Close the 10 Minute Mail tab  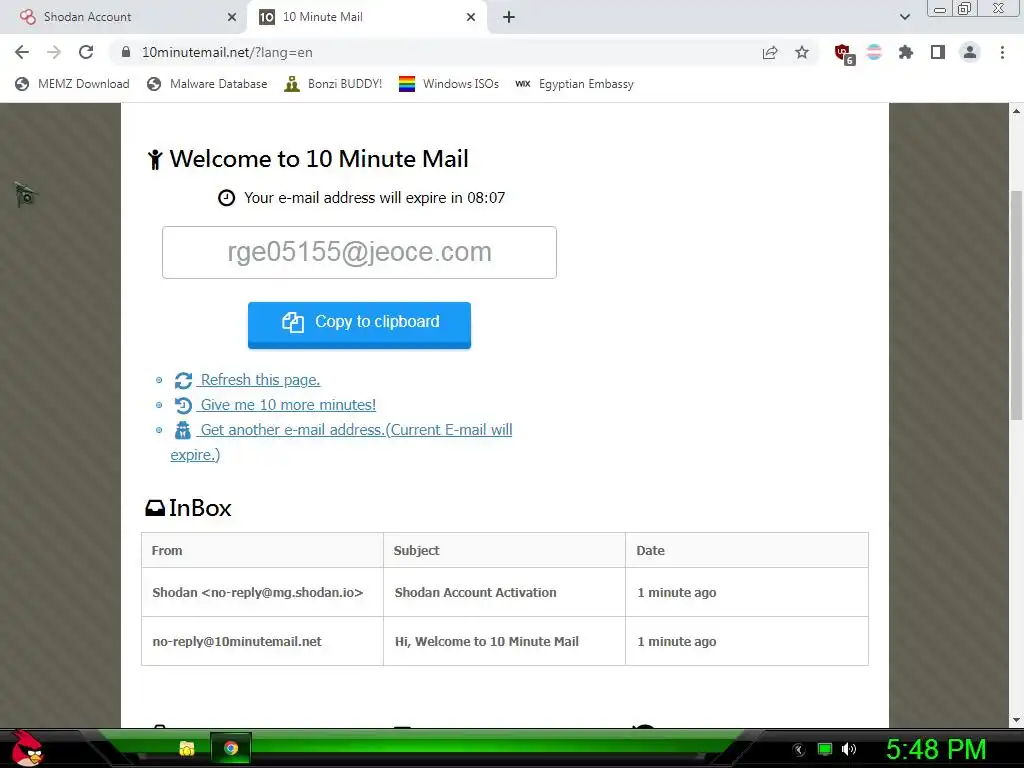pos(471,17)
